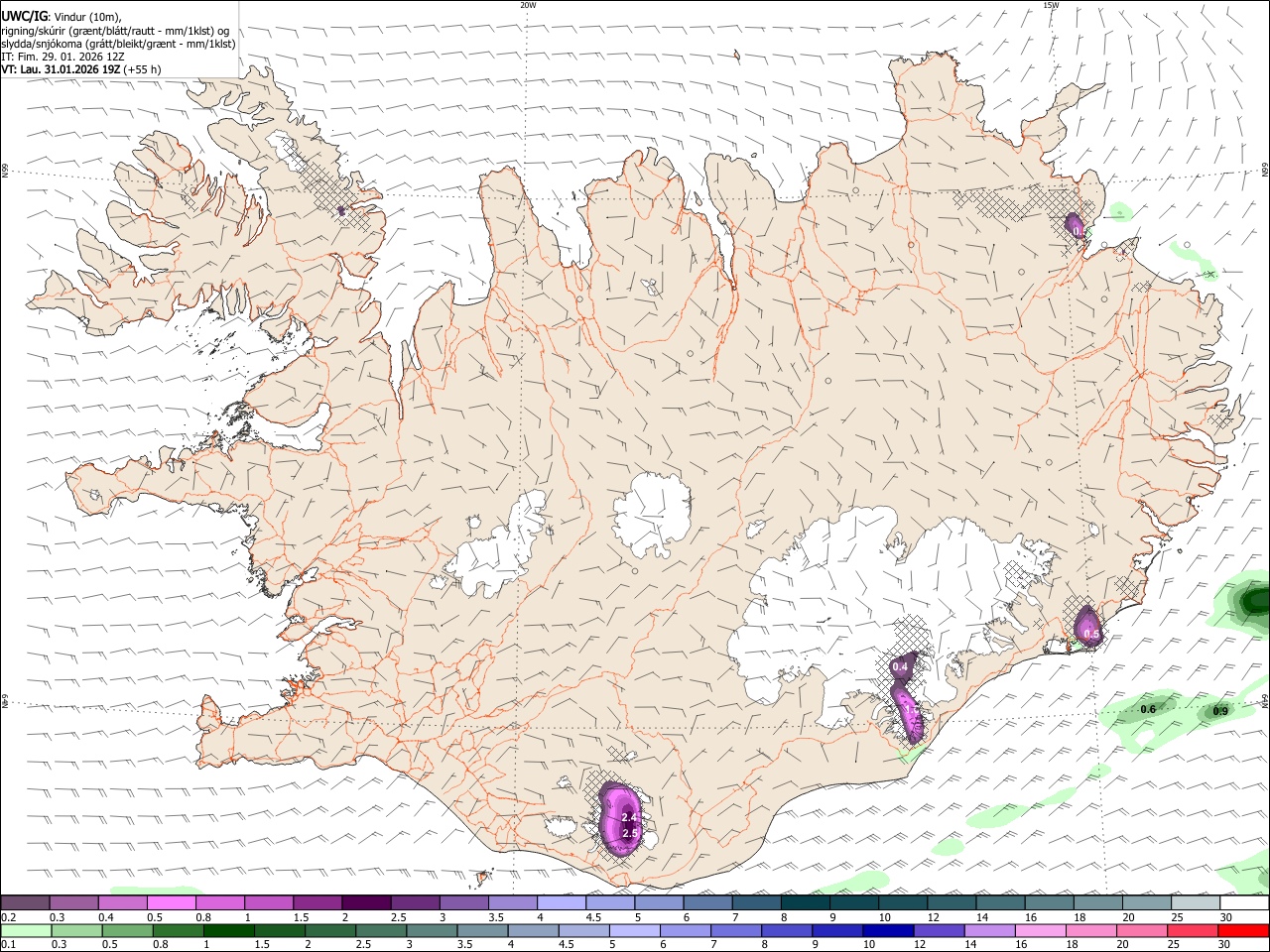Click the purple snow patch in the Westfjords
Image resolution: width=1270 pixels, height=952 pixels.
(x=341, y=210)
